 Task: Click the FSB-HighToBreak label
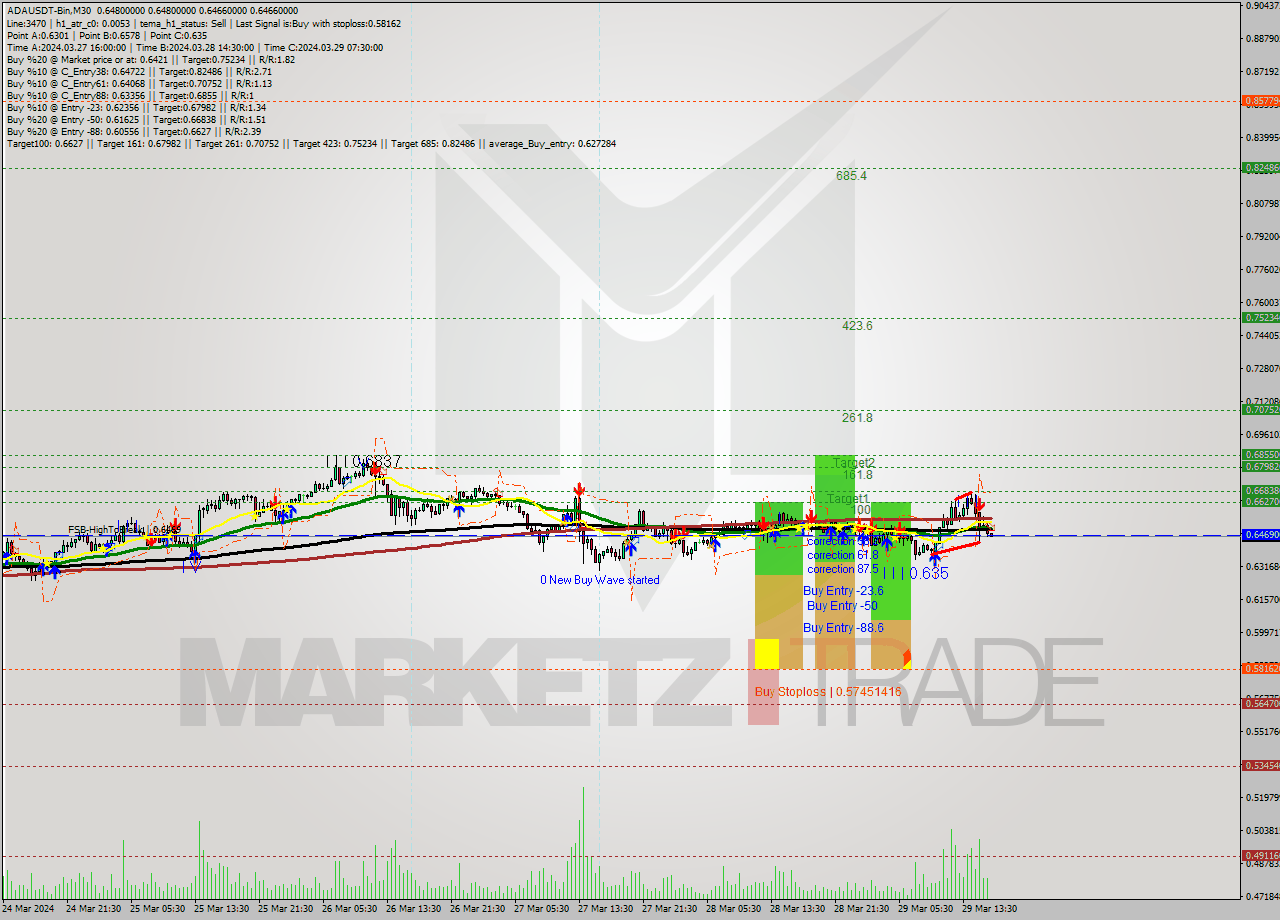click(124, 530)
